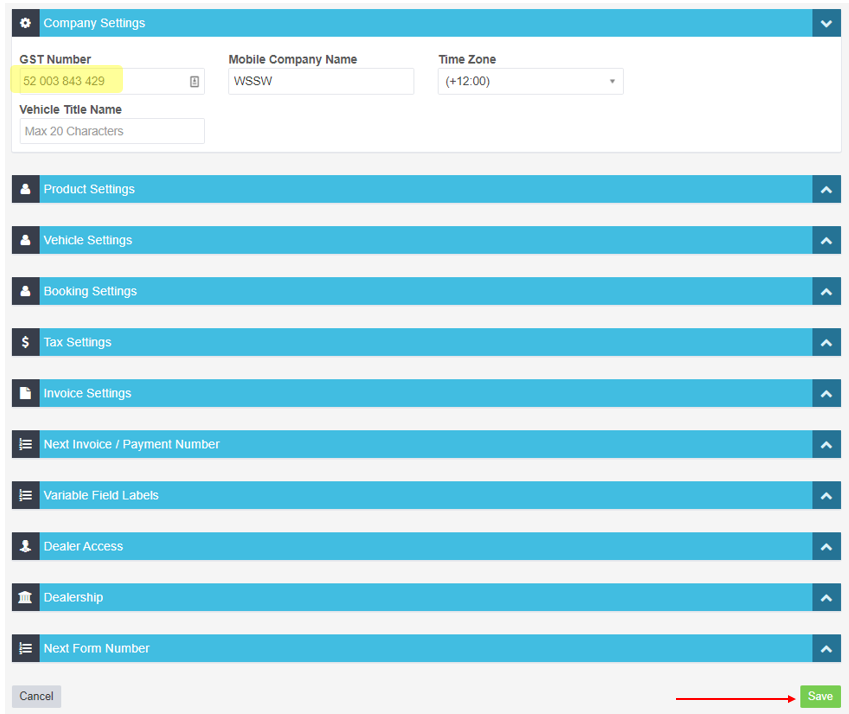Click the Cancel button
This screenshot has height=714, width=849.
(x=36, y=697)
